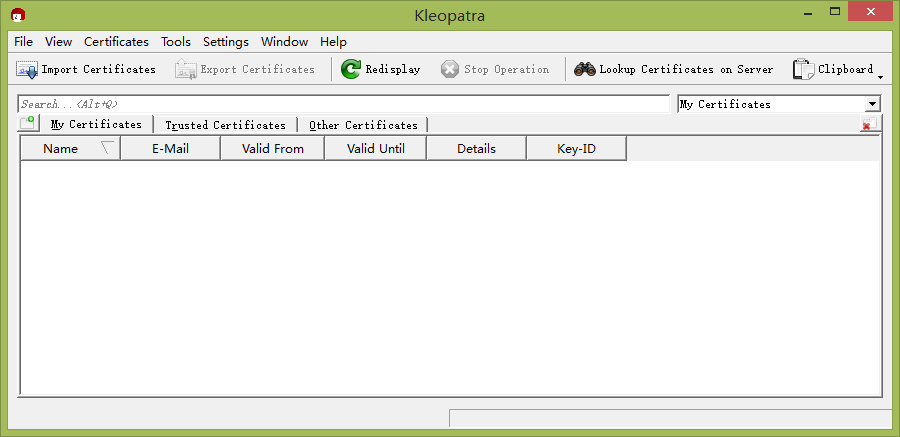This screenshot has height=437, width=900.
Task: Open the Window menu
Action: coord(285,42)
